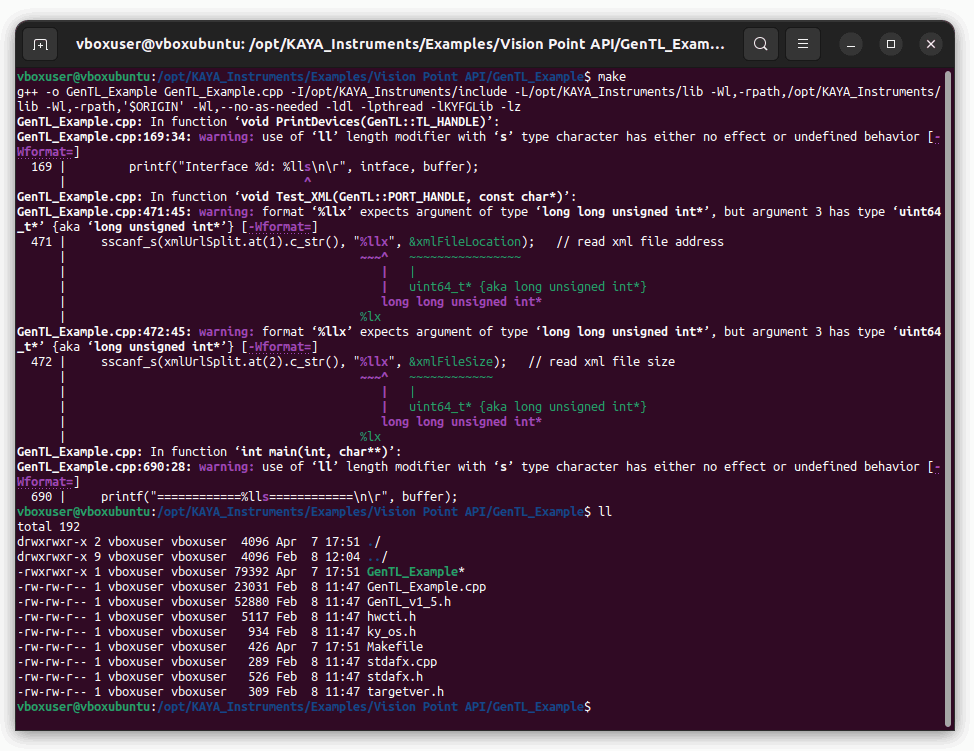Image resolution: width=974 pixels, height=751 pixels.
Task: Click the stdafx.cpp filename in the listing
Action: 403,661
